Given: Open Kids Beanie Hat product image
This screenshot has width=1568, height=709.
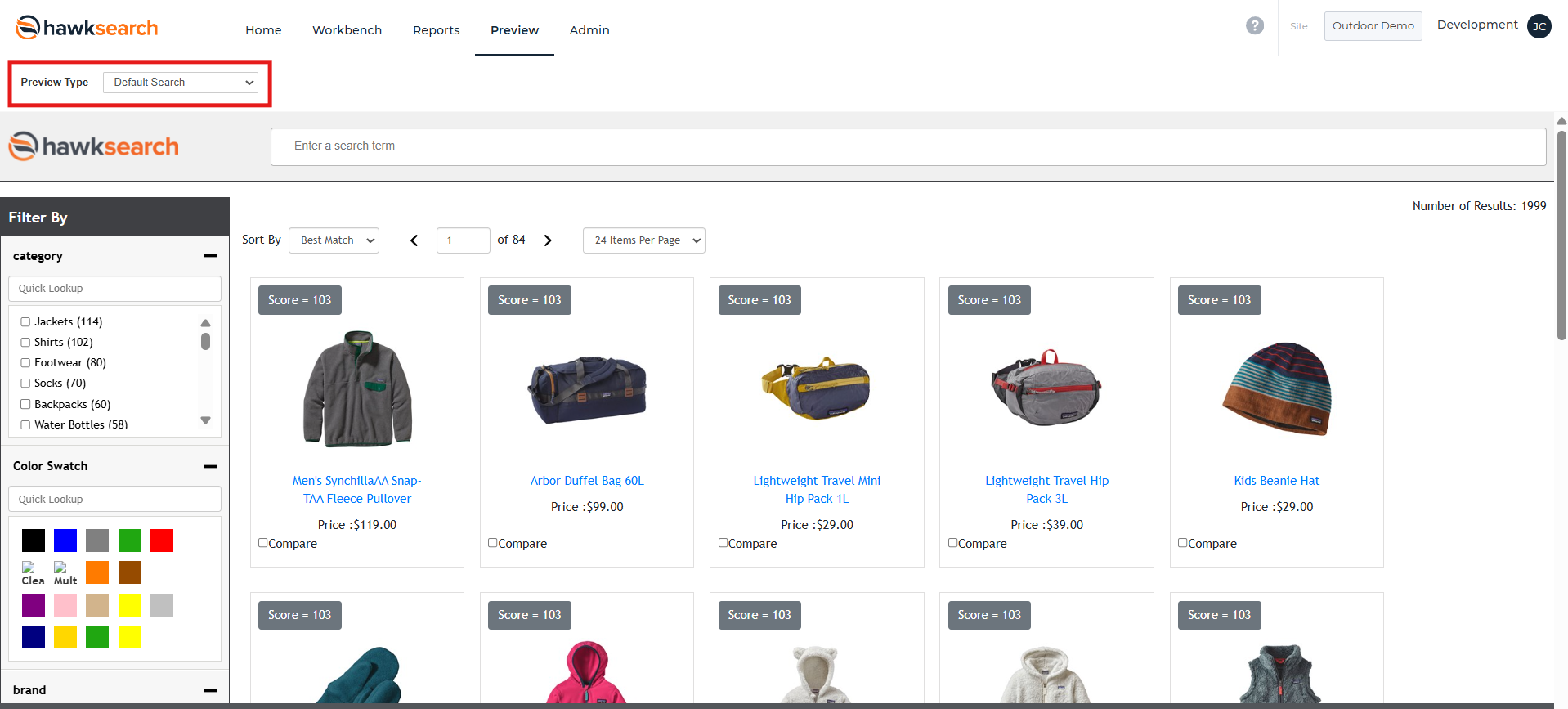Looking at the screenshot, I should [x=1277, y=388].
